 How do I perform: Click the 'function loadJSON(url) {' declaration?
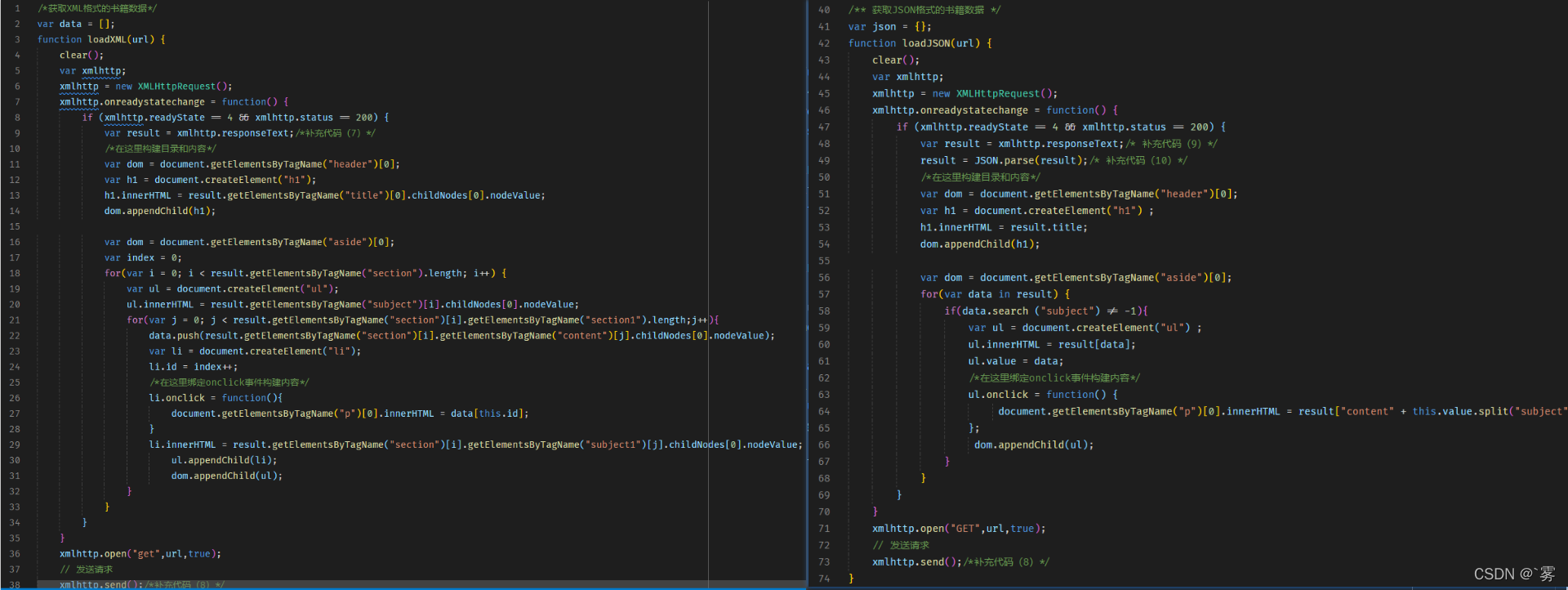coord(920,43)
